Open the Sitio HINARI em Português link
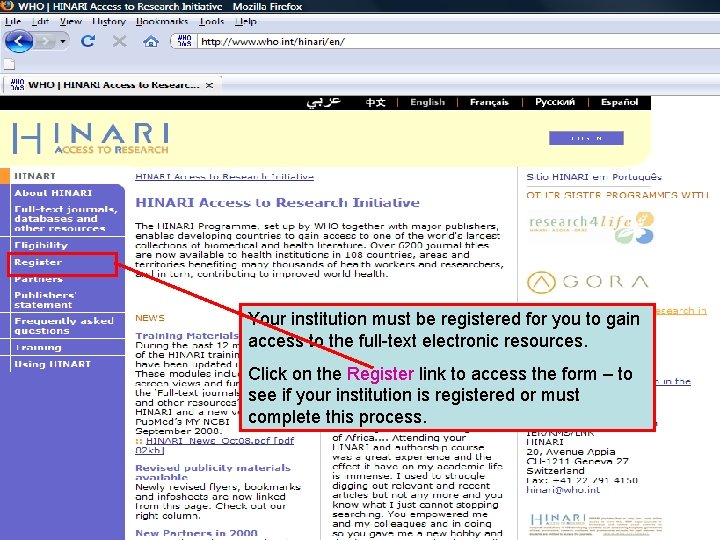The width and height of the screenshot is (720, 540). pos(594,177)
